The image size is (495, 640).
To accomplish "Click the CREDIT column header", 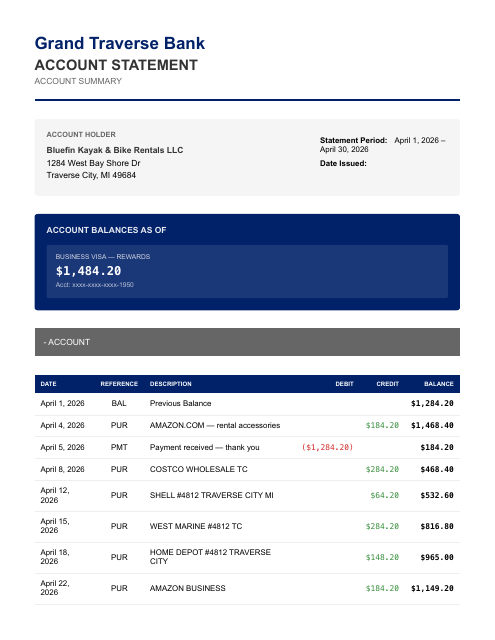I will click(388, 384).
